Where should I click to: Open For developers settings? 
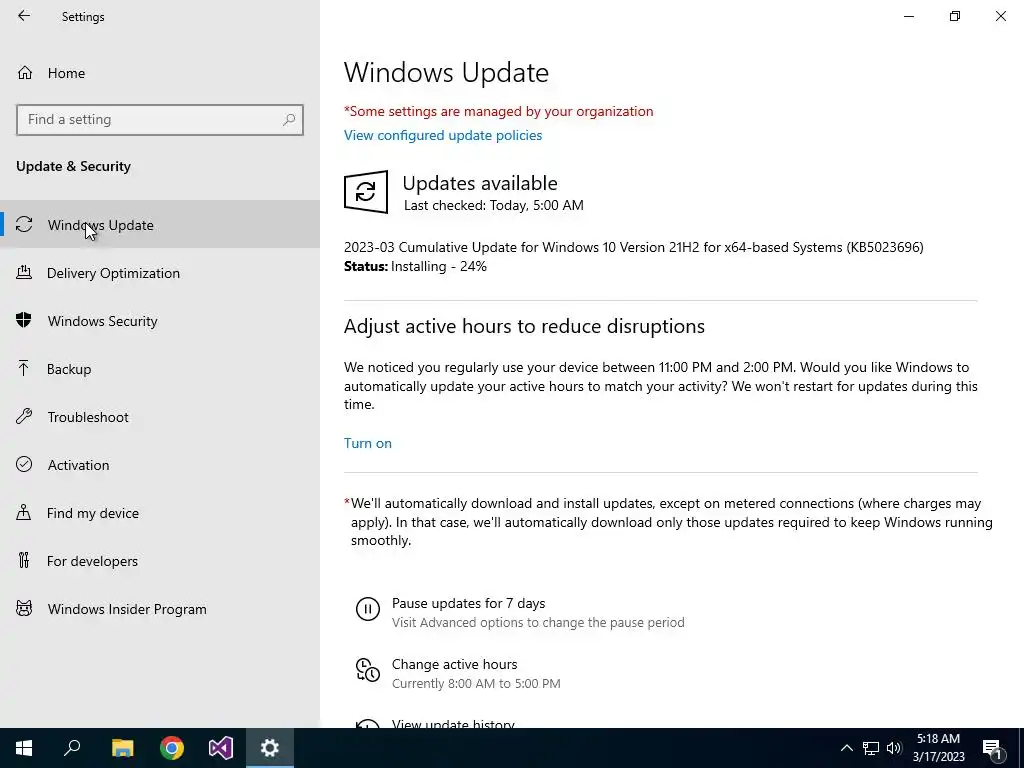[x=160, y=561]
